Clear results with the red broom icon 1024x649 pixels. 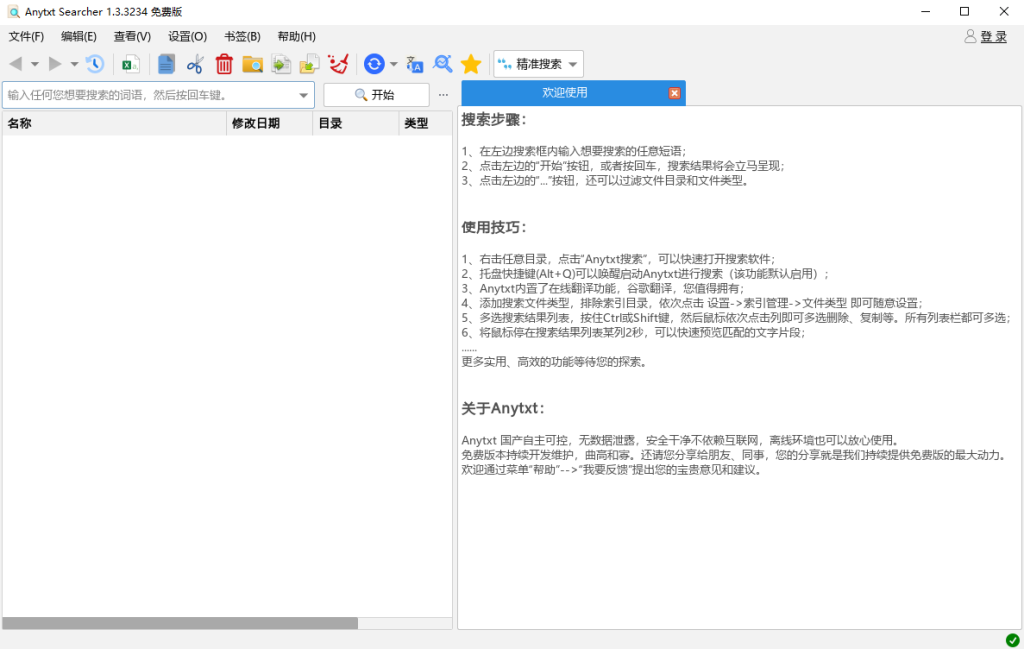[338, 64]
